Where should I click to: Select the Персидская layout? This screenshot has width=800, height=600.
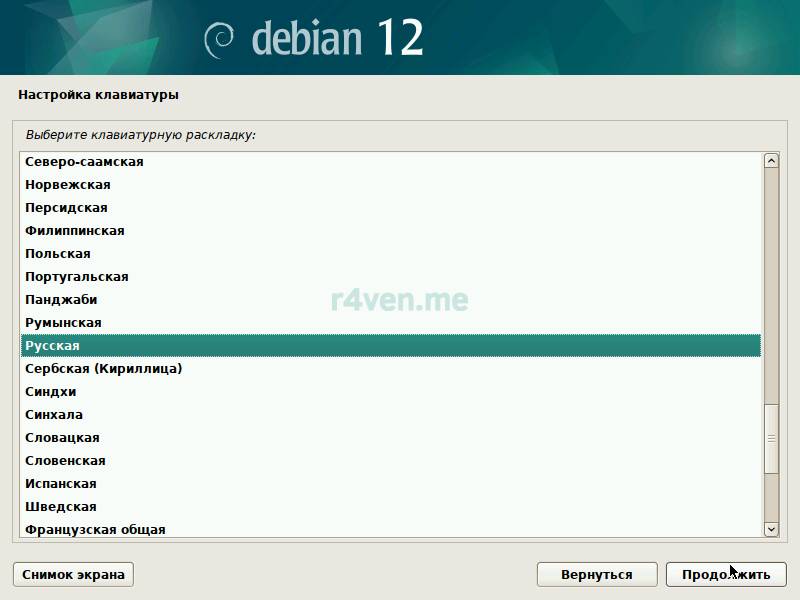66,208
